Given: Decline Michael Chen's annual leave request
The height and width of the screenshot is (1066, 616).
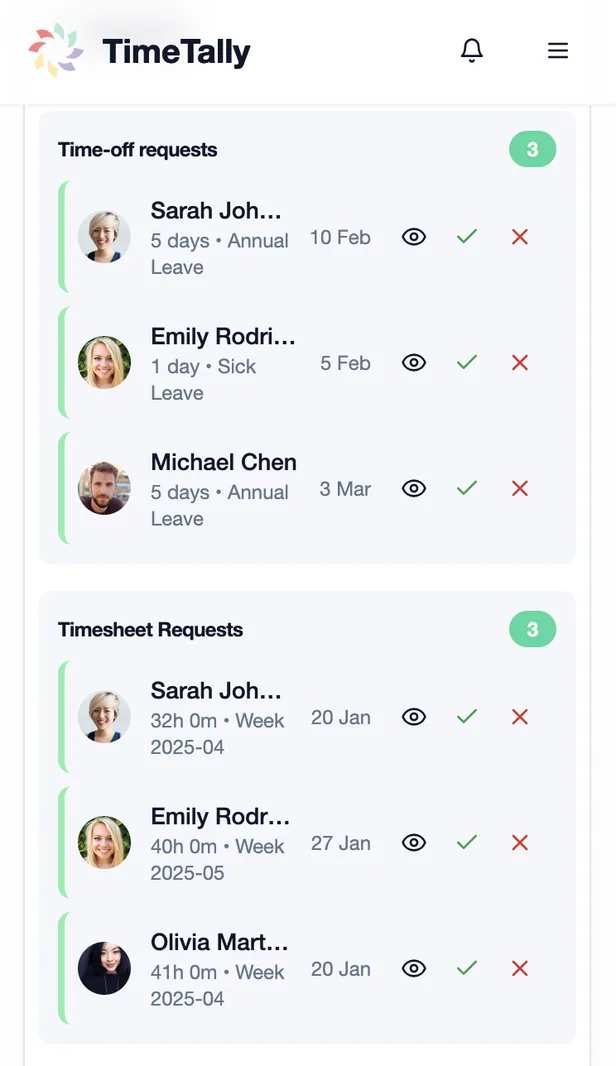Looking at the screenshot, I should (520, 489).
